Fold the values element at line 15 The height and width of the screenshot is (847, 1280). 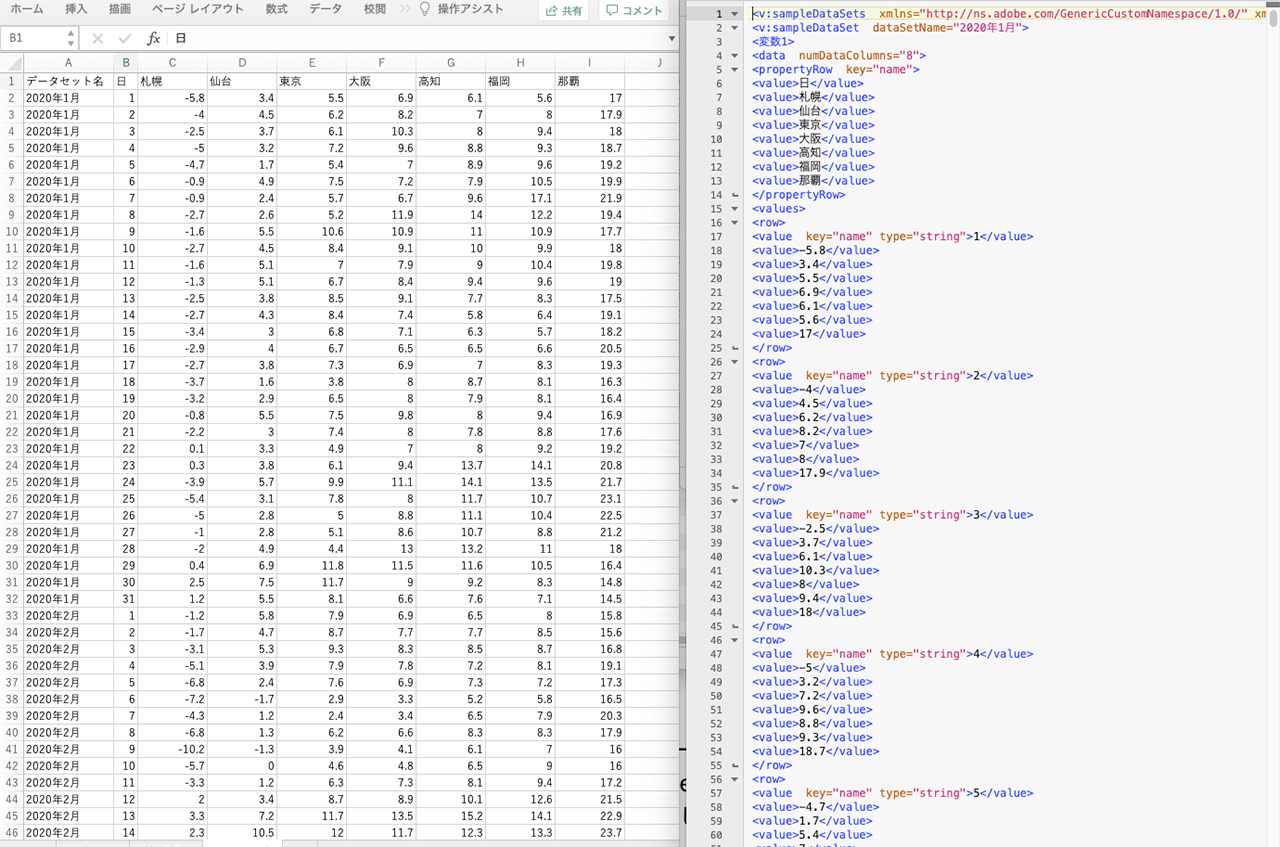click(735, 209)
